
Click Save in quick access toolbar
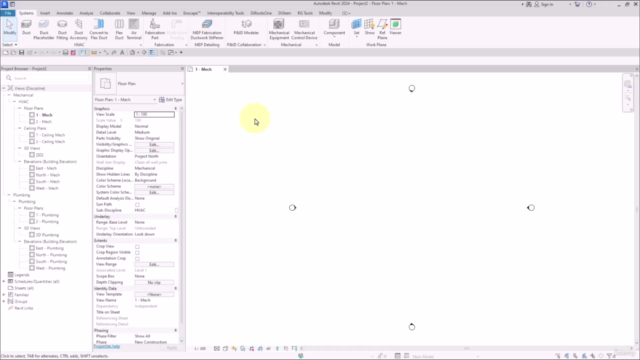click(x=21, y=53)
